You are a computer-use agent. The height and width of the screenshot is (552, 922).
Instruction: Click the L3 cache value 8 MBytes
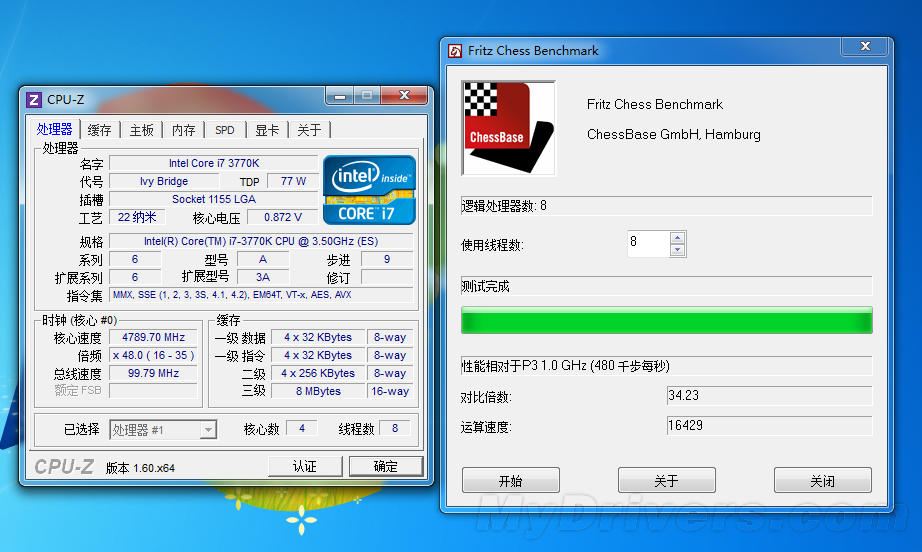318,391
